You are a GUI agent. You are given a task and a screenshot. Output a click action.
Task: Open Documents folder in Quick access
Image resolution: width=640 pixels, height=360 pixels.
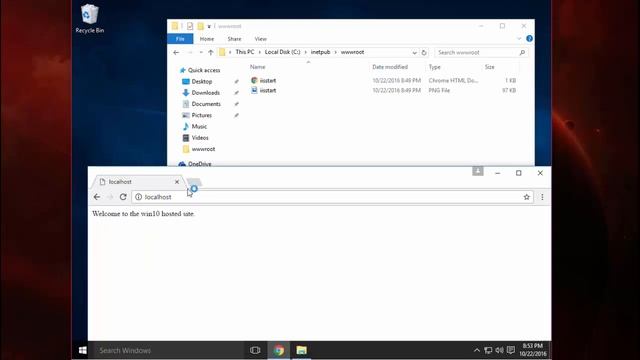206,104
